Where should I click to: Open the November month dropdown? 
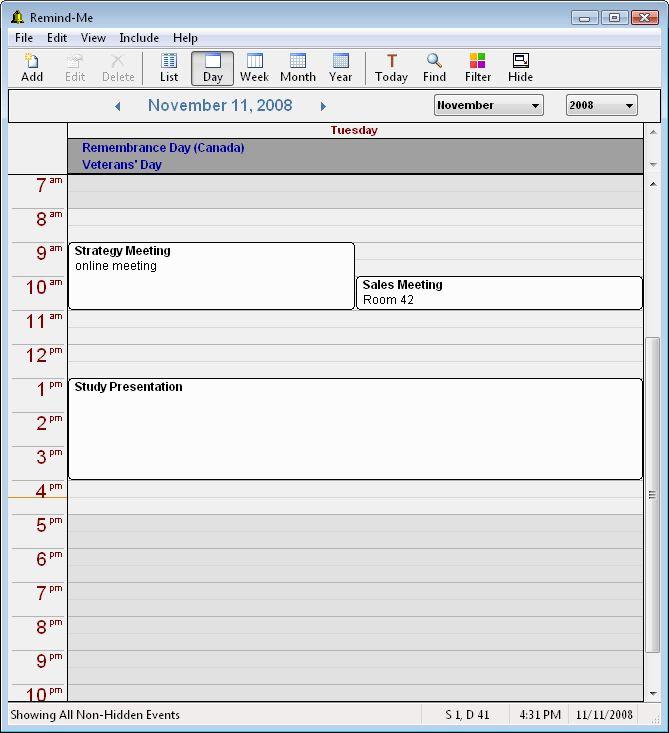489,105
